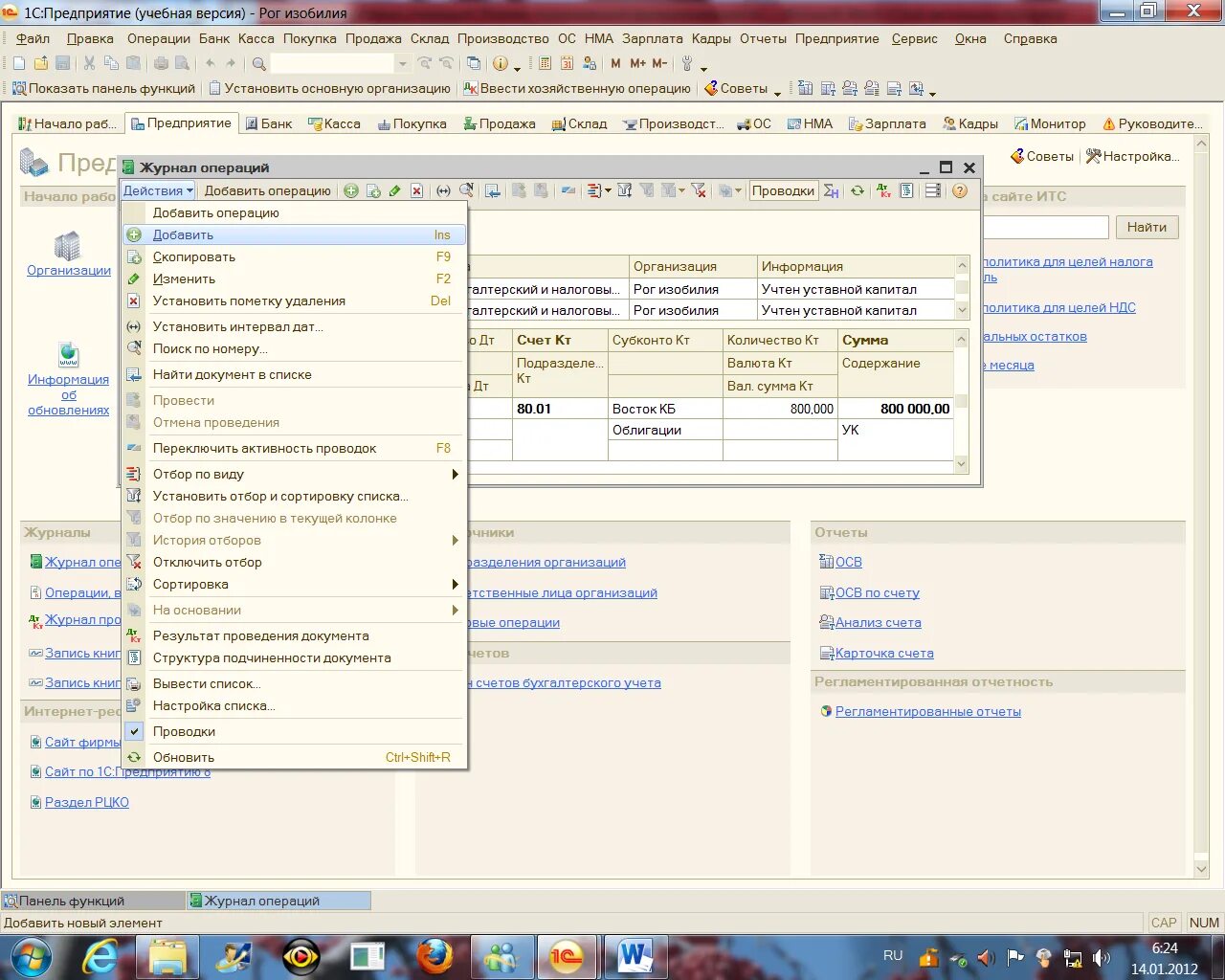The height and width of the screenshot is (980, 1225).
Task: Open Firefox from the Windows taskbar
Action: pyautogui.click(x=434, y=956)
